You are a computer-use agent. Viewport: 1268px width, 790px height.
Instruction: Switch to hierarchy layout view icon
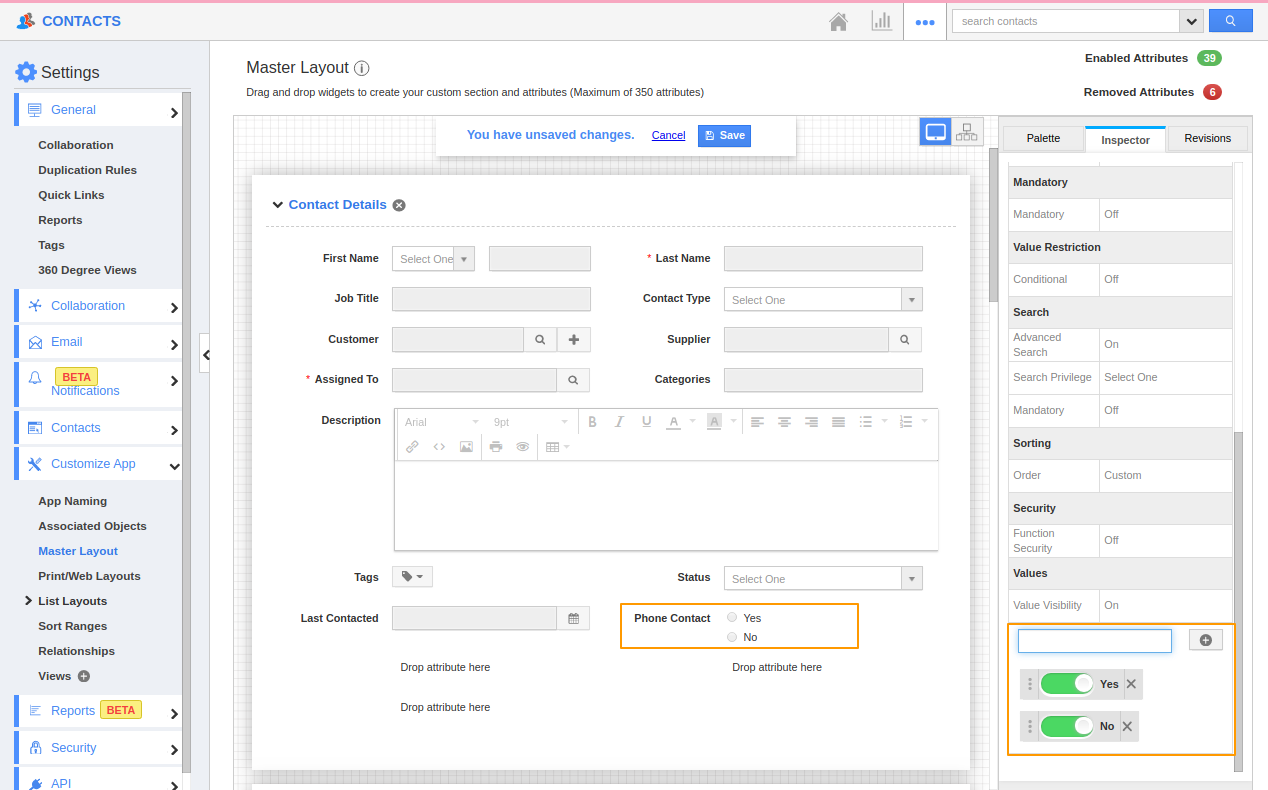[x=967, y=132]
